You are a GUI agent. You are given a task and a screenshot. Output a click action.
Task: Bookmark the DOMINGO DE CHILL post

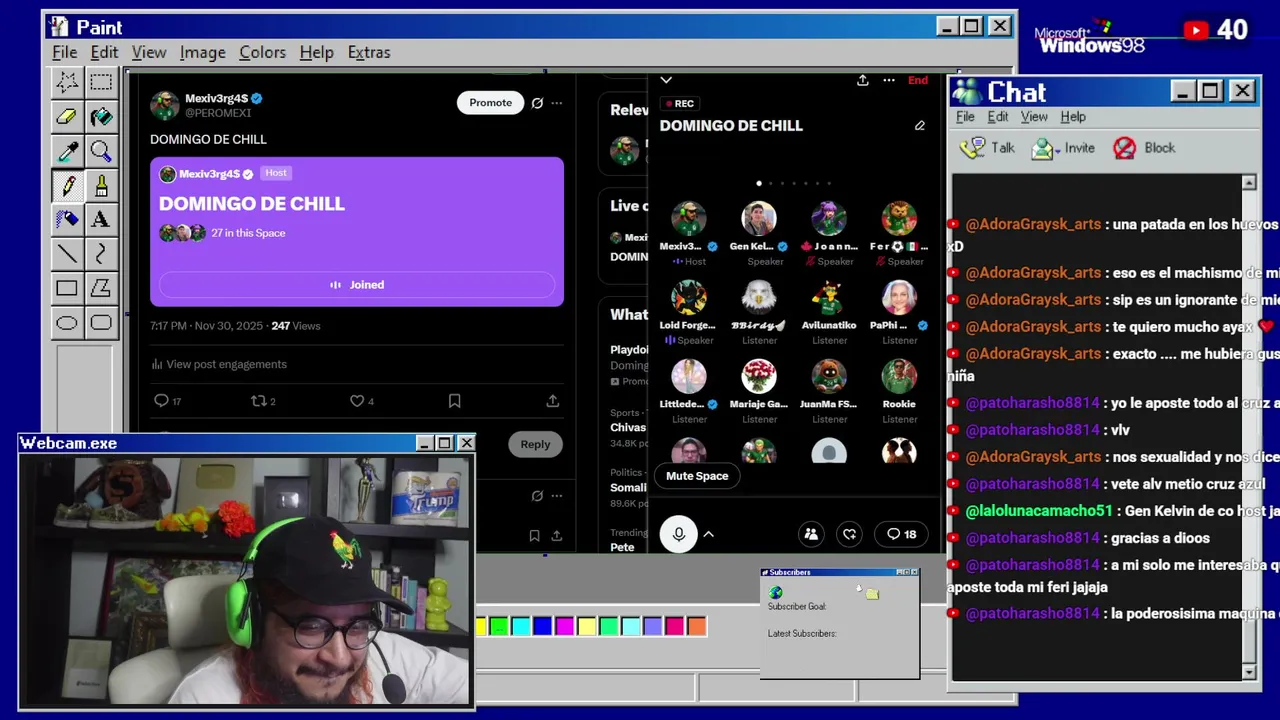click(454, 401)
